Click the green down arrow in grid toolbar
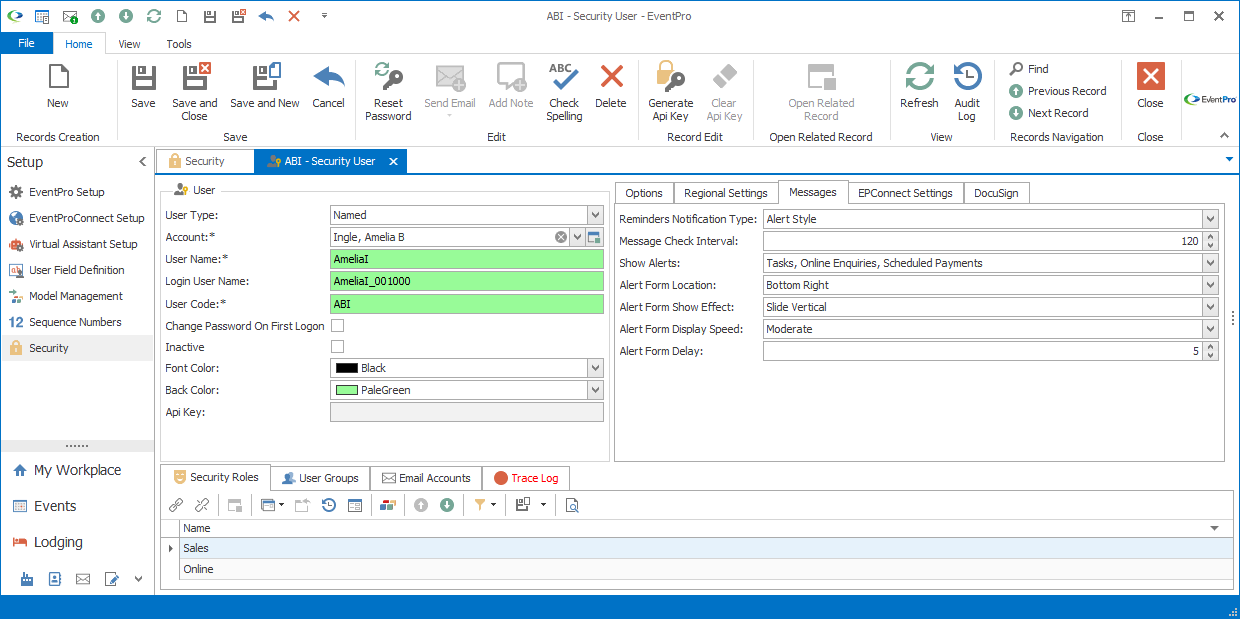Viewport: 1240px width, 619px height. click(447, 505)
